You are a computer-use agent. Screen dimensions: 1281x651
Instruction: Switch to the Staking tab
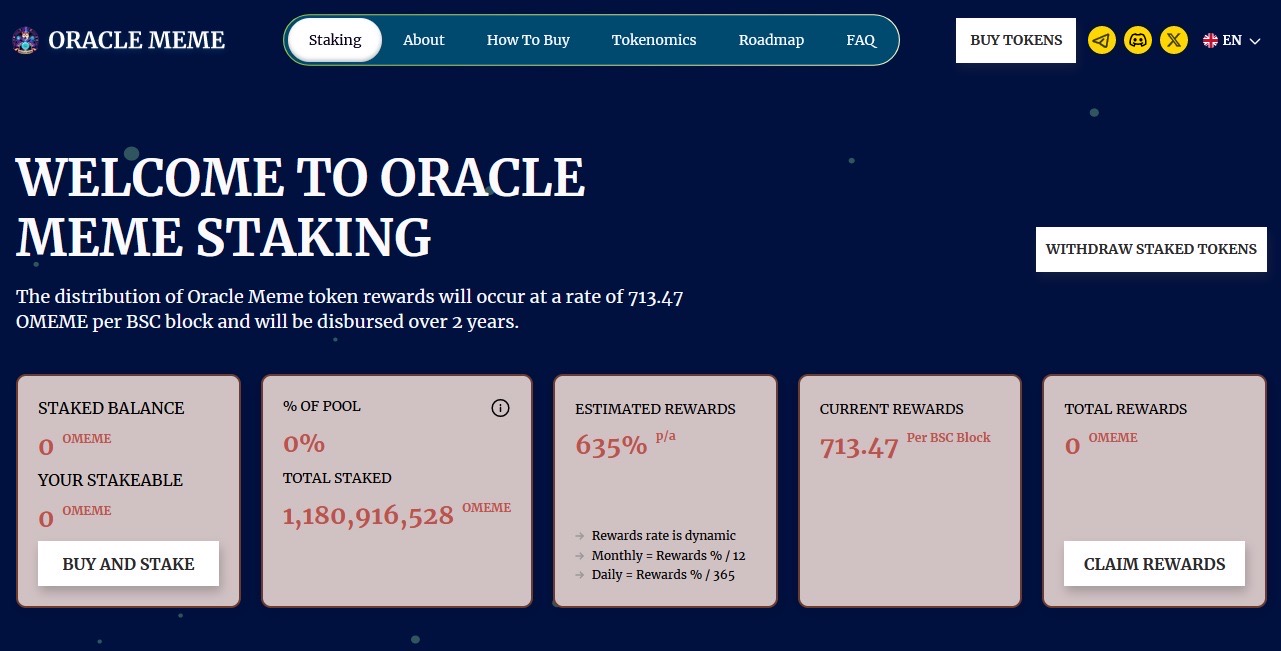coord(335,40)
